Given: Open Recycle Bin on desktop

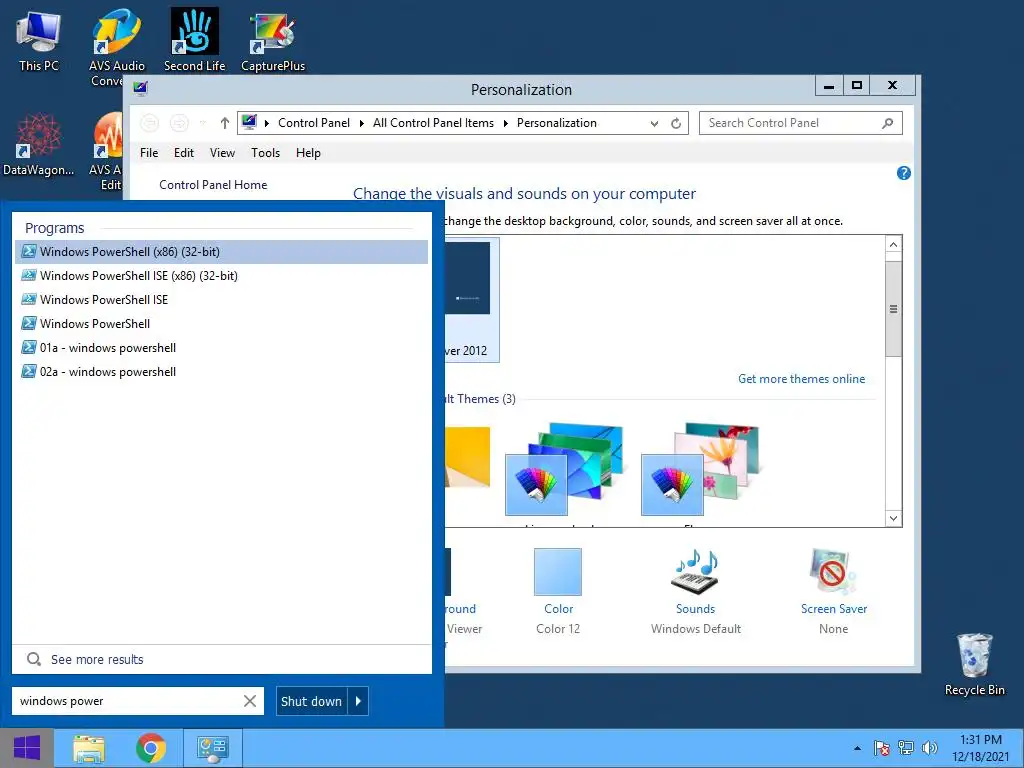Looking at the screenshot, I should pos(975,665).
